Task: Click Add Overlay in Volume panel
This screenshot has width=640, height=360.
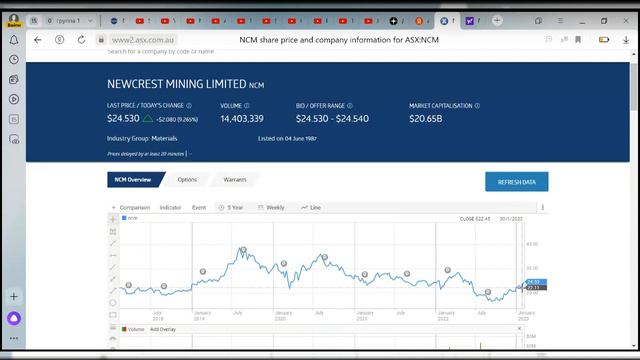Action: pos(163,329)
